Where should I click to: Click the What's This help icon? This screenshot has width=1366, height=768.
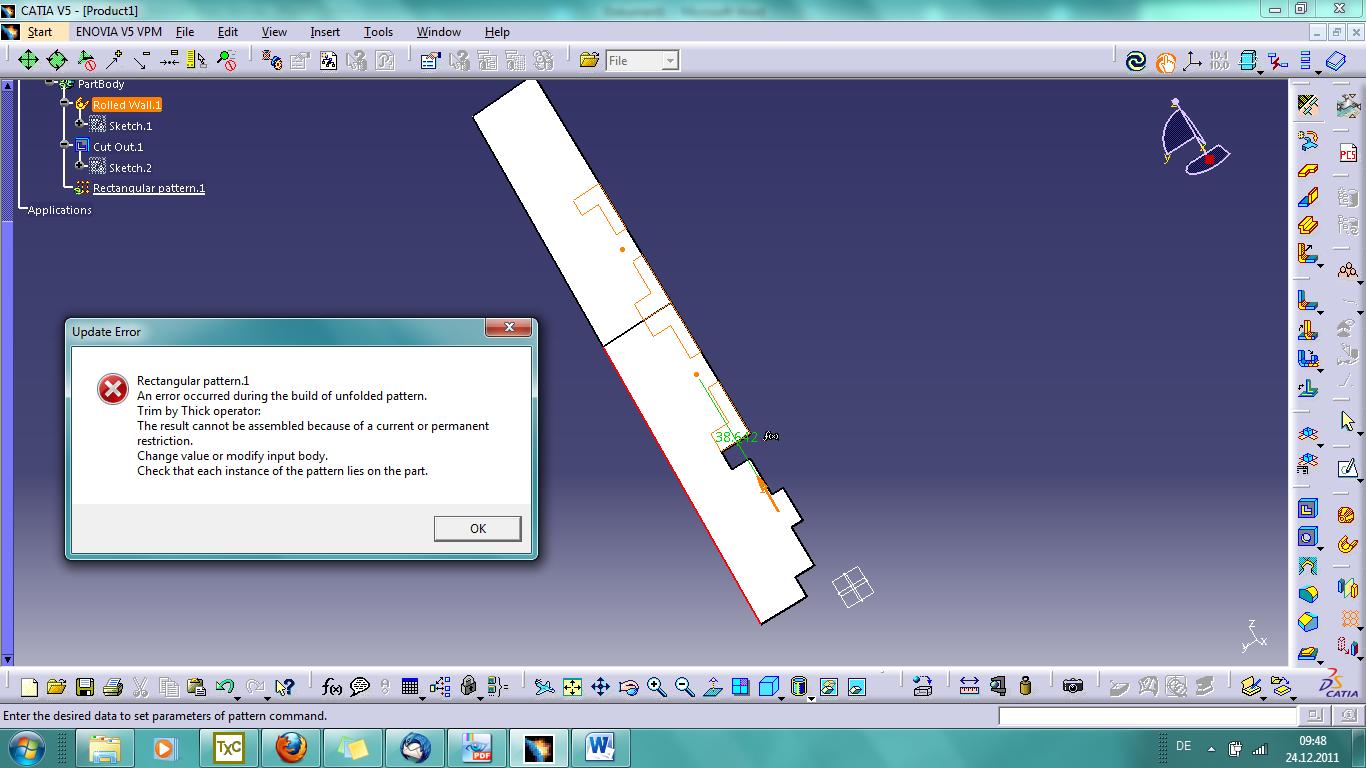point(285,687)
